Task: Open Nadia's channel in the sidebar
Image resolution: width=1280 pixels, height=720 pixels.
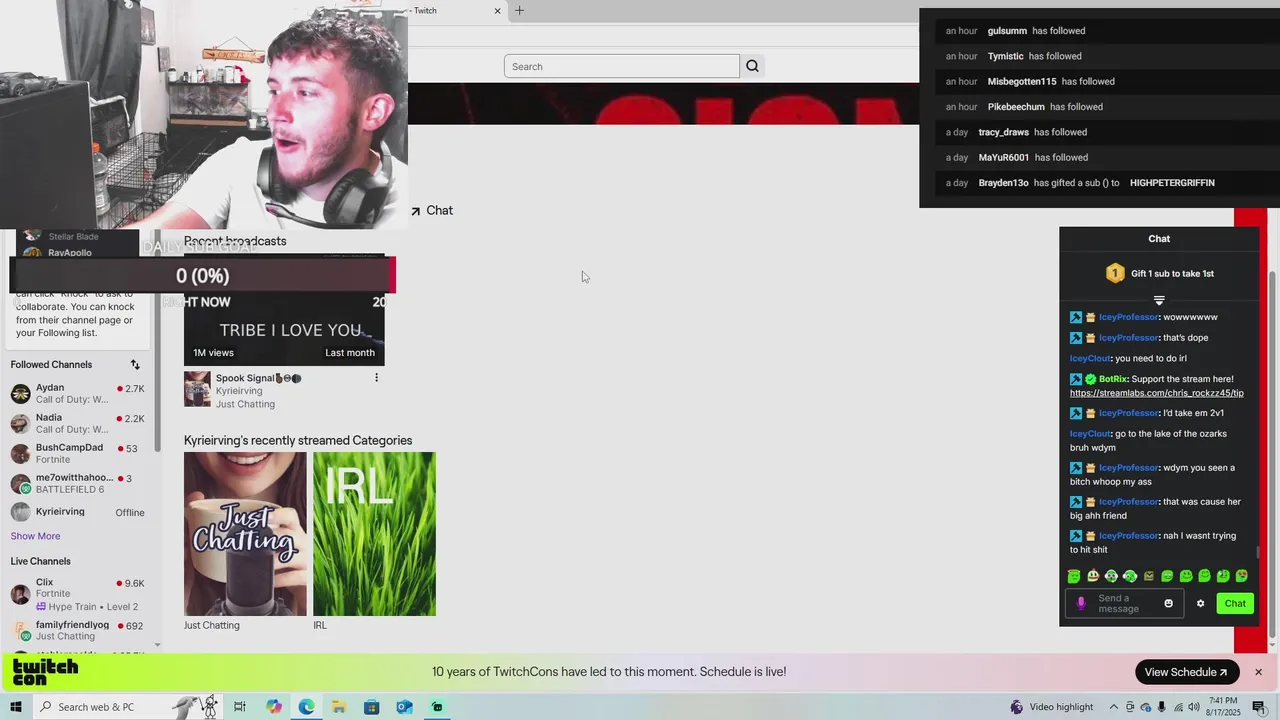Action: [77, 423]
